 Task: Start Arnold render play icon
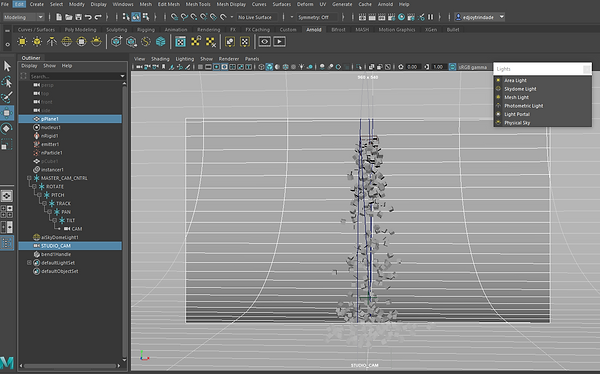pos(279,41)
